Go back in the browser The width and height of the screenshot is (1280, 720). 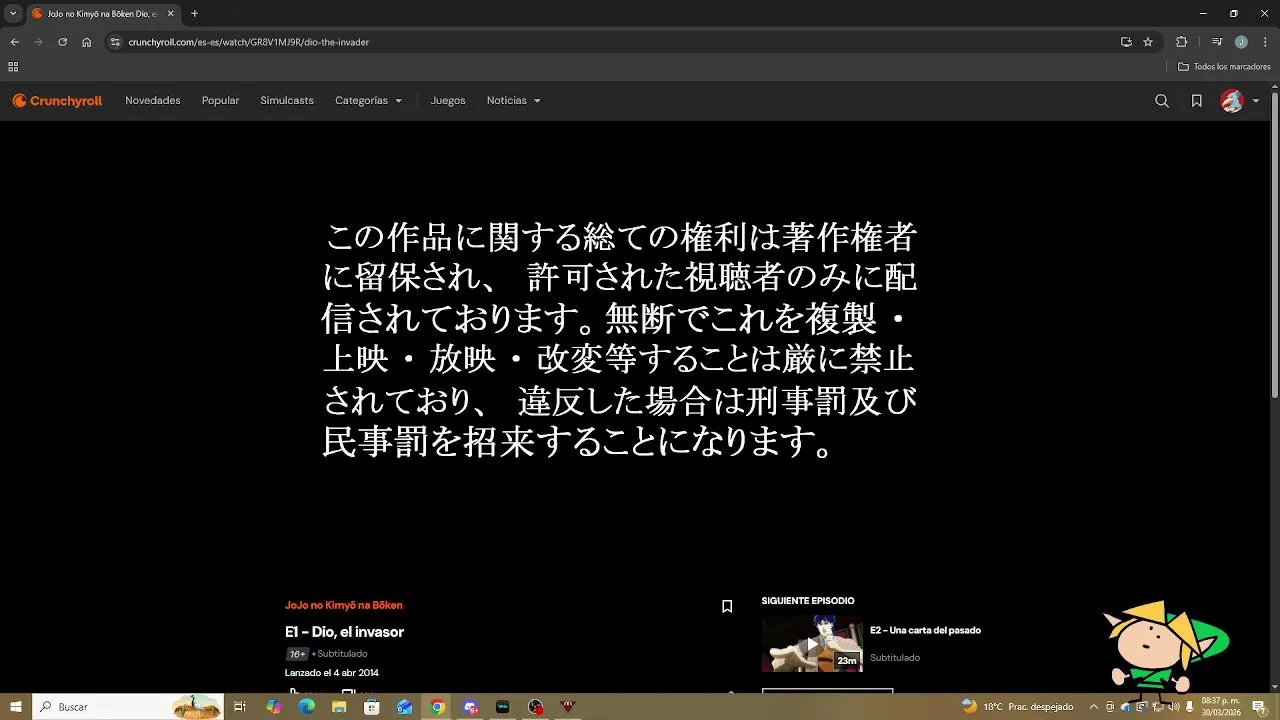coord(14,42)
